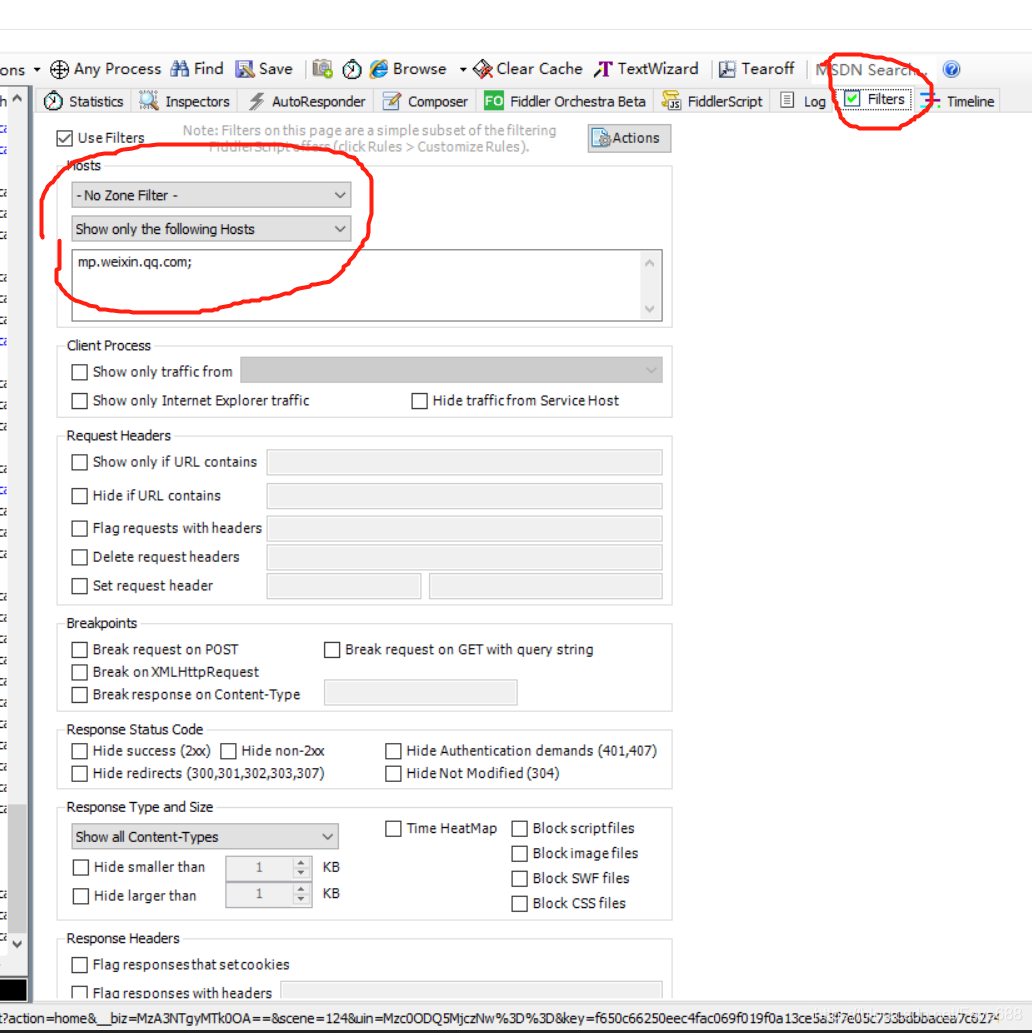This screenshot has width=1032, height=1033.
Task: Click the session list scroll down arrow
Action: pos(17,943)
